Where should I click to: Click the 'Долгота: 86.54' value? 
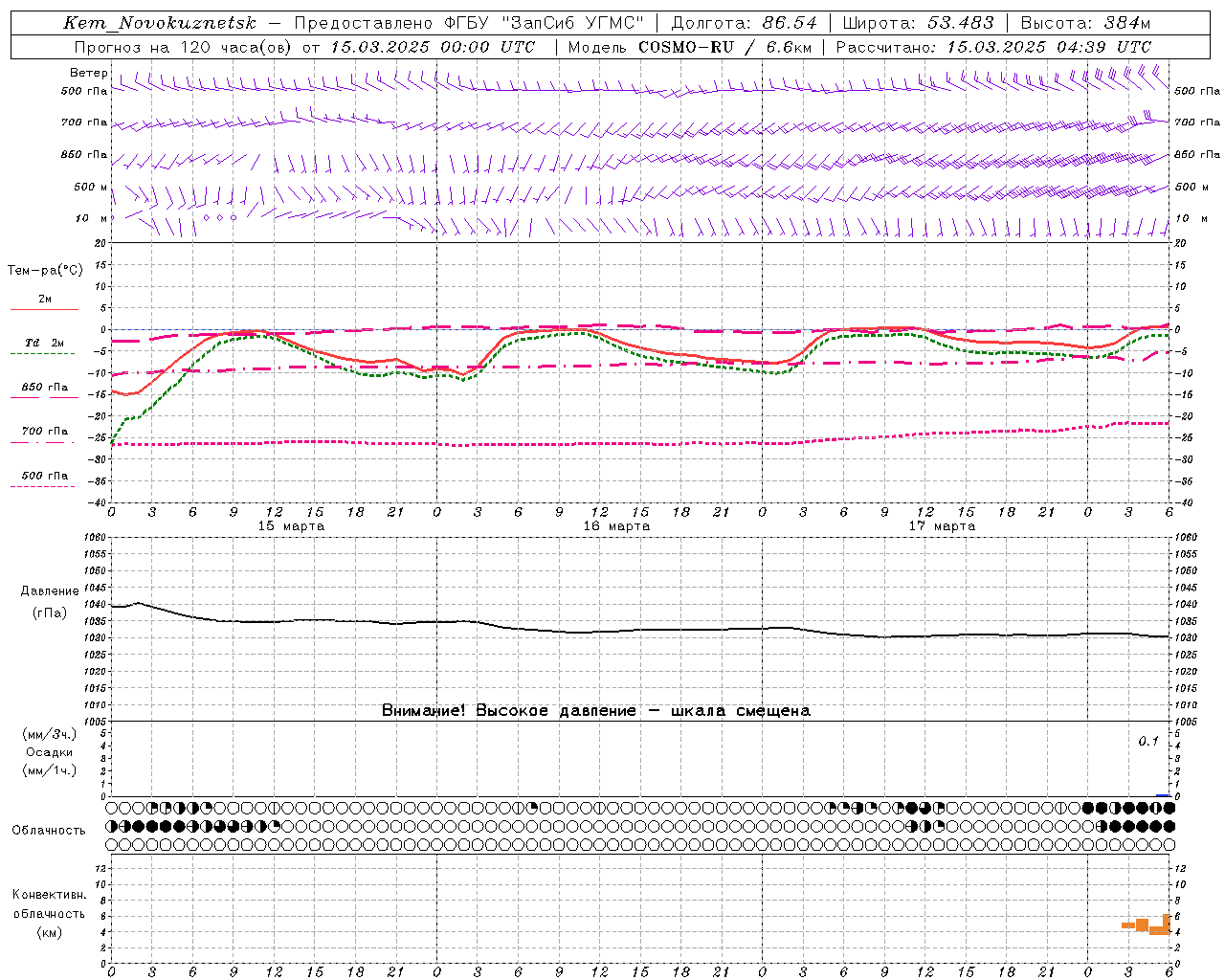pyautogui.click(x=744, y=23)
